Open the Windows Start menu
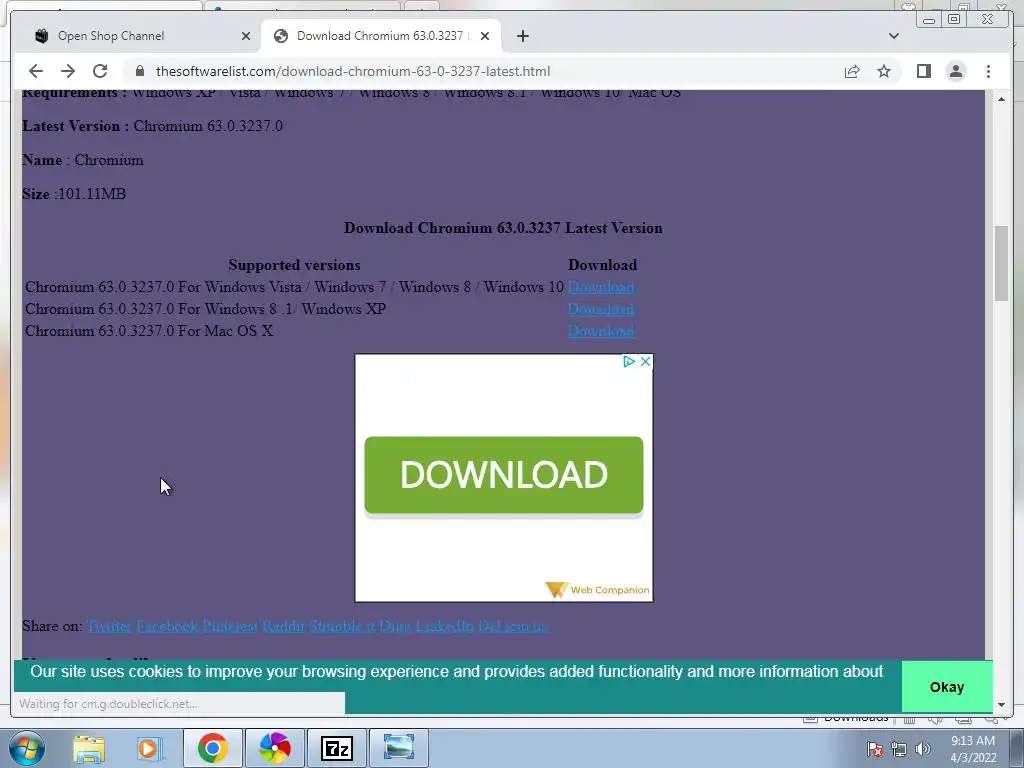The height and width of the screenshot is (768, 1024). (26, 748)
